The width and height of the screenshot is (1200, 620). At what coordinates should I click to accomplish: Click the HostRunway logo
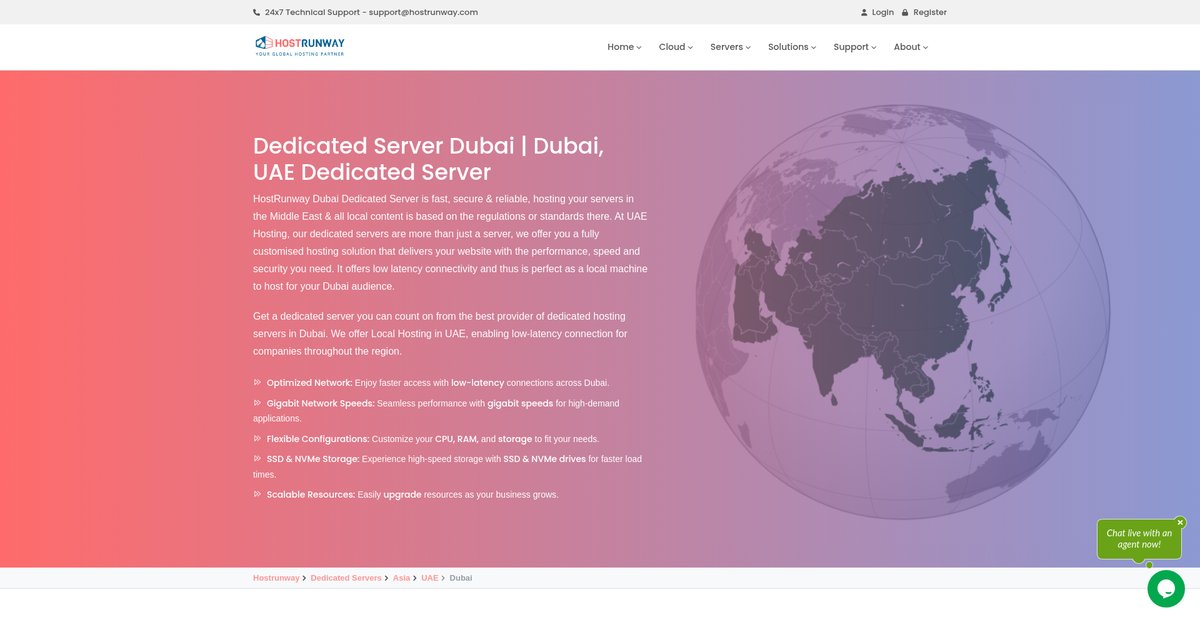[300, 46]
